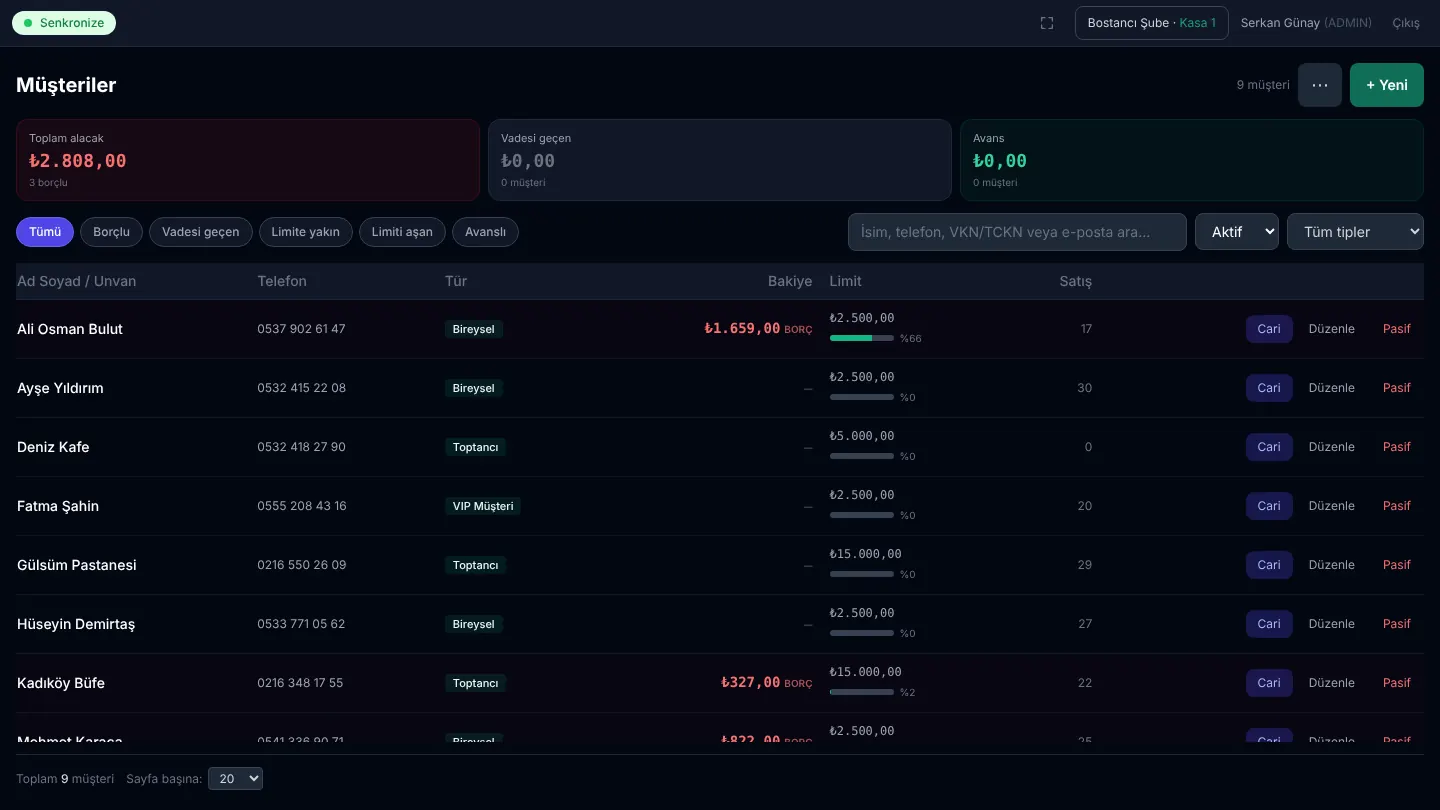Edit Deniz Kafe via Düzenle

[1332, 447]
